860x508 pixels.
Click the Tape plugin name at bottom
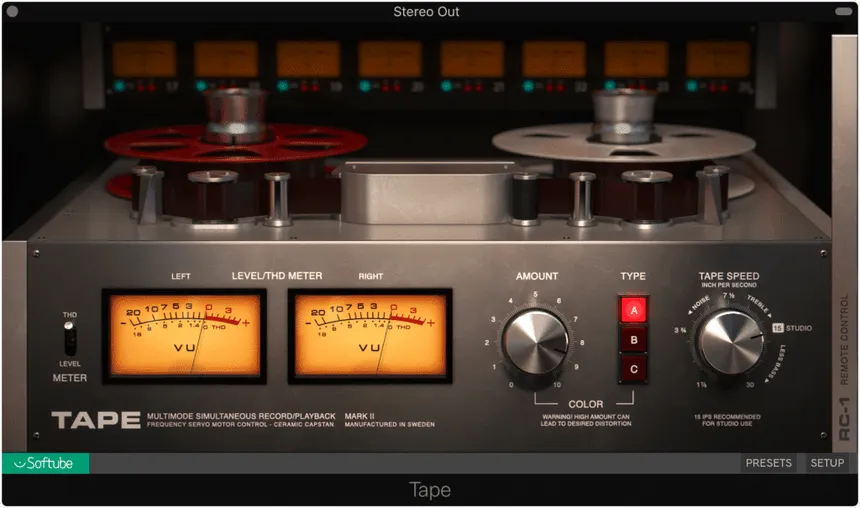(430, 490)
